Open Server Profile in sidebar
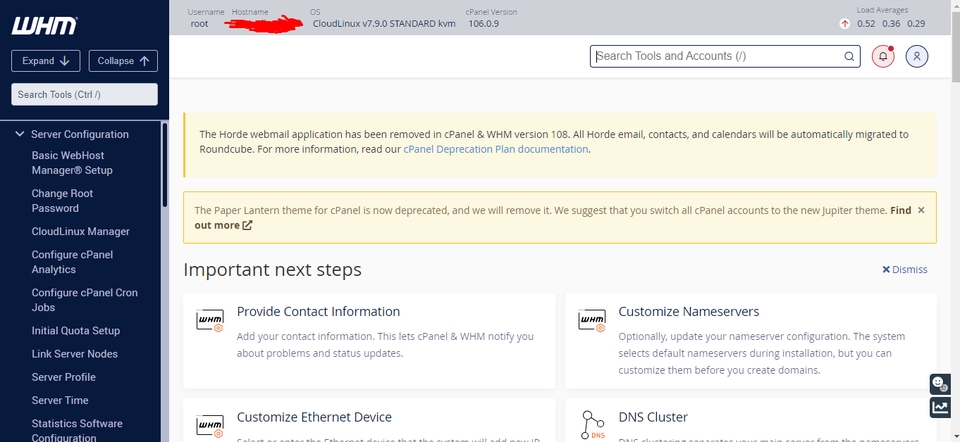Viewport: 960px width, 442px height. coord(64,377)
